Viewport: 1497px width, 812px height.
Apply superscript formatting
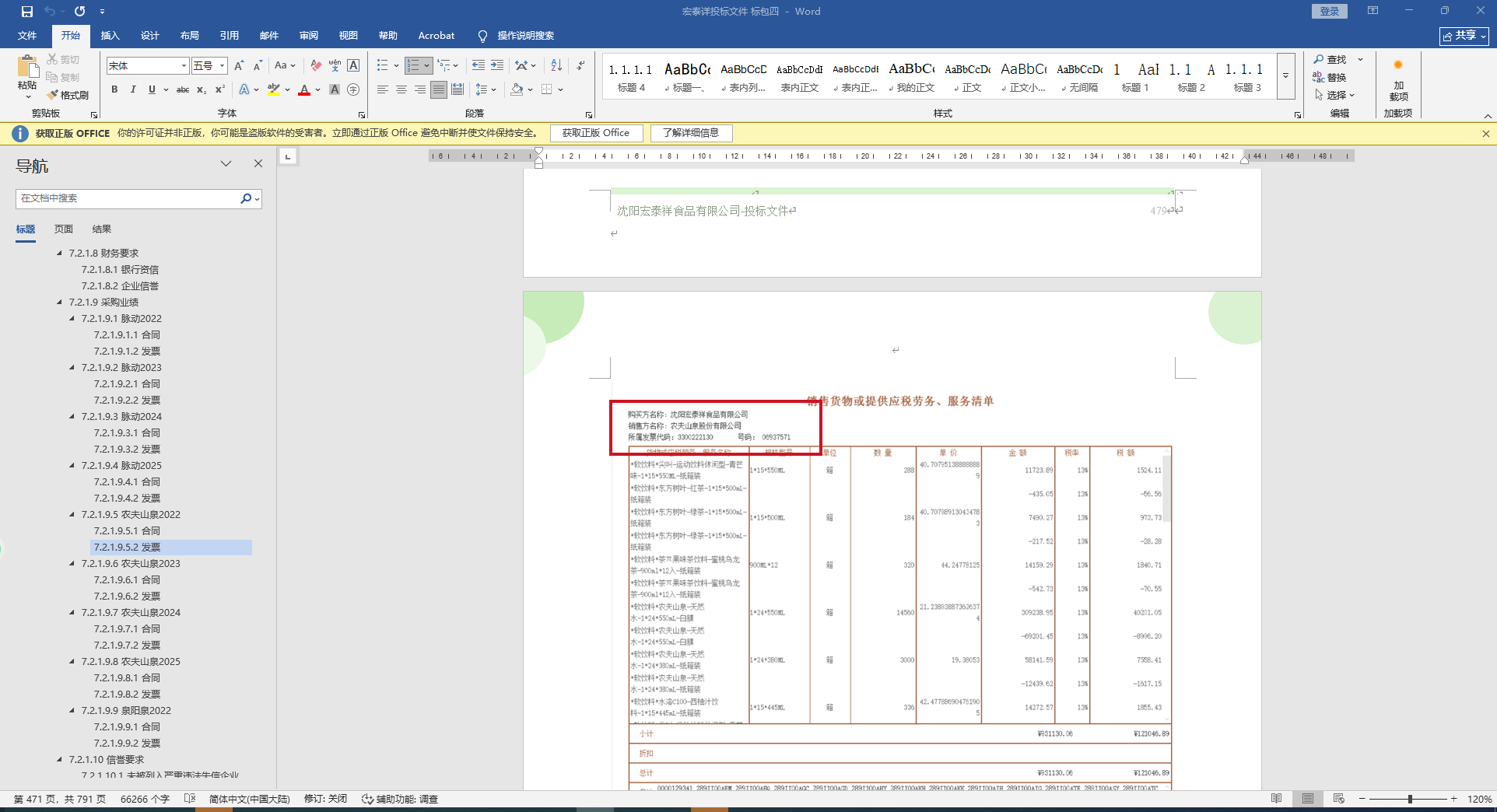tap(220, 89)
